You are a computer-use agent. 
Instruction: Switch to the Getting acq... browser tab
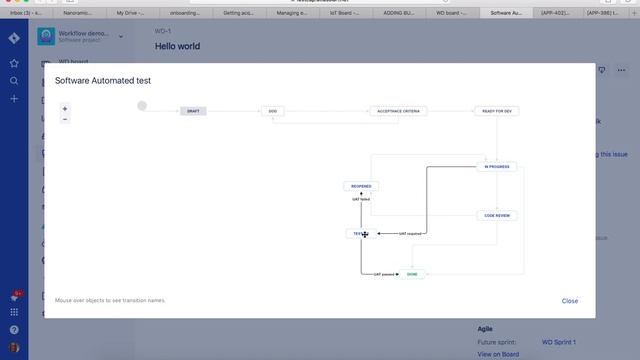[238, 13]
